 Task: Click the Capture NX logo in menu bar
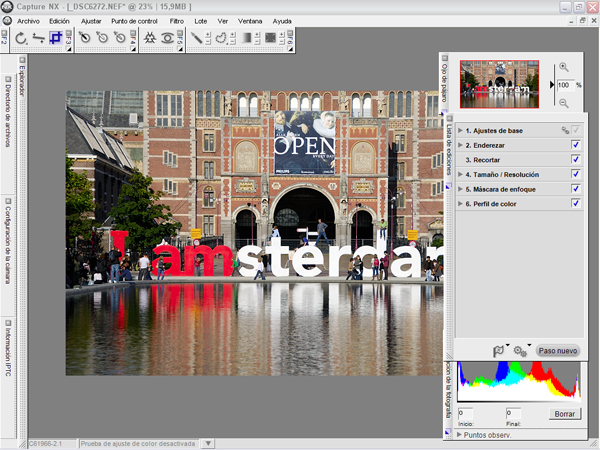(x=7, y=21)
